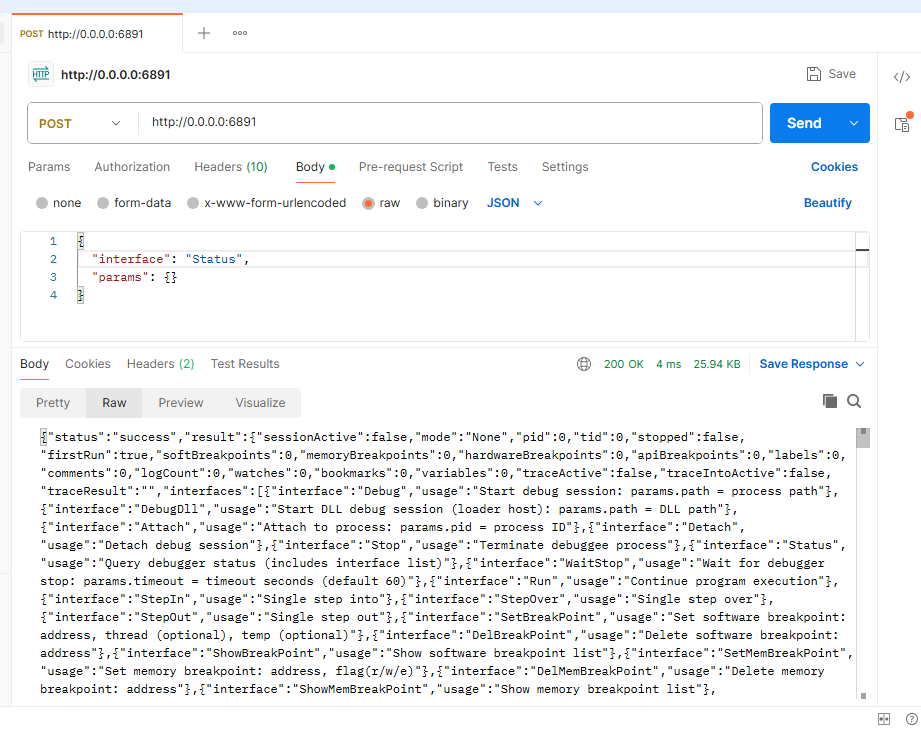Click the 200 OK status text
The image size is (921, 729).
click(623, 364)
